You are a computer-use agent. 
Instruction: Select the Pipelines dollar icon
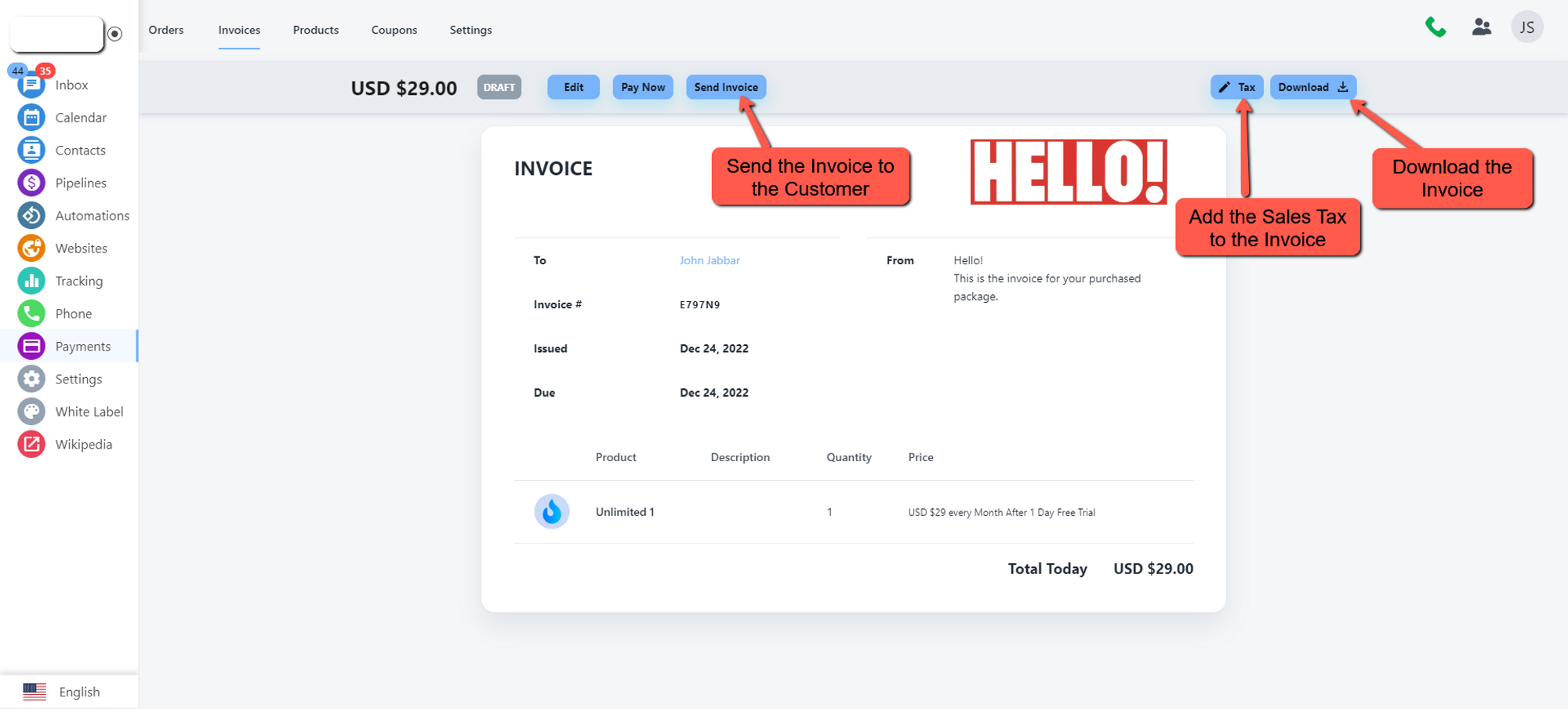pos(31,183)
